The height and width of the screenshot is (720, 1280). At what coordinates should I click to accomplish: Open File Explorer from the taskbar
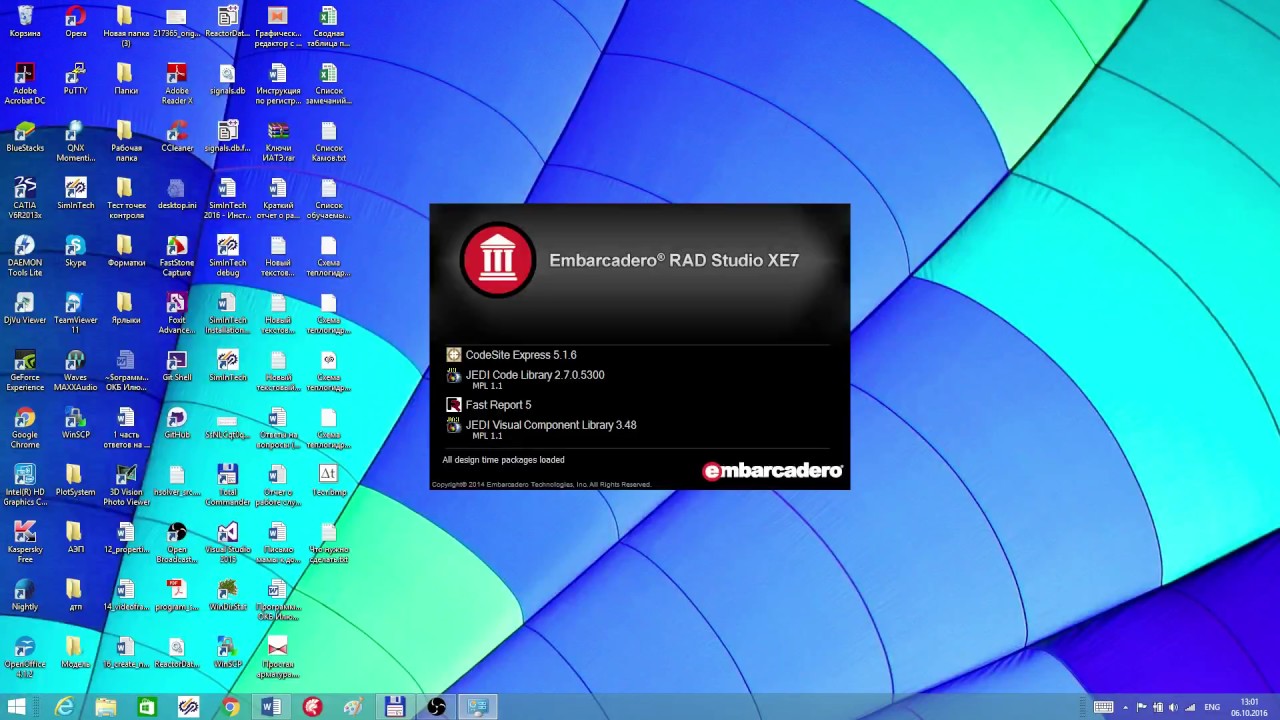pos(106,707)
